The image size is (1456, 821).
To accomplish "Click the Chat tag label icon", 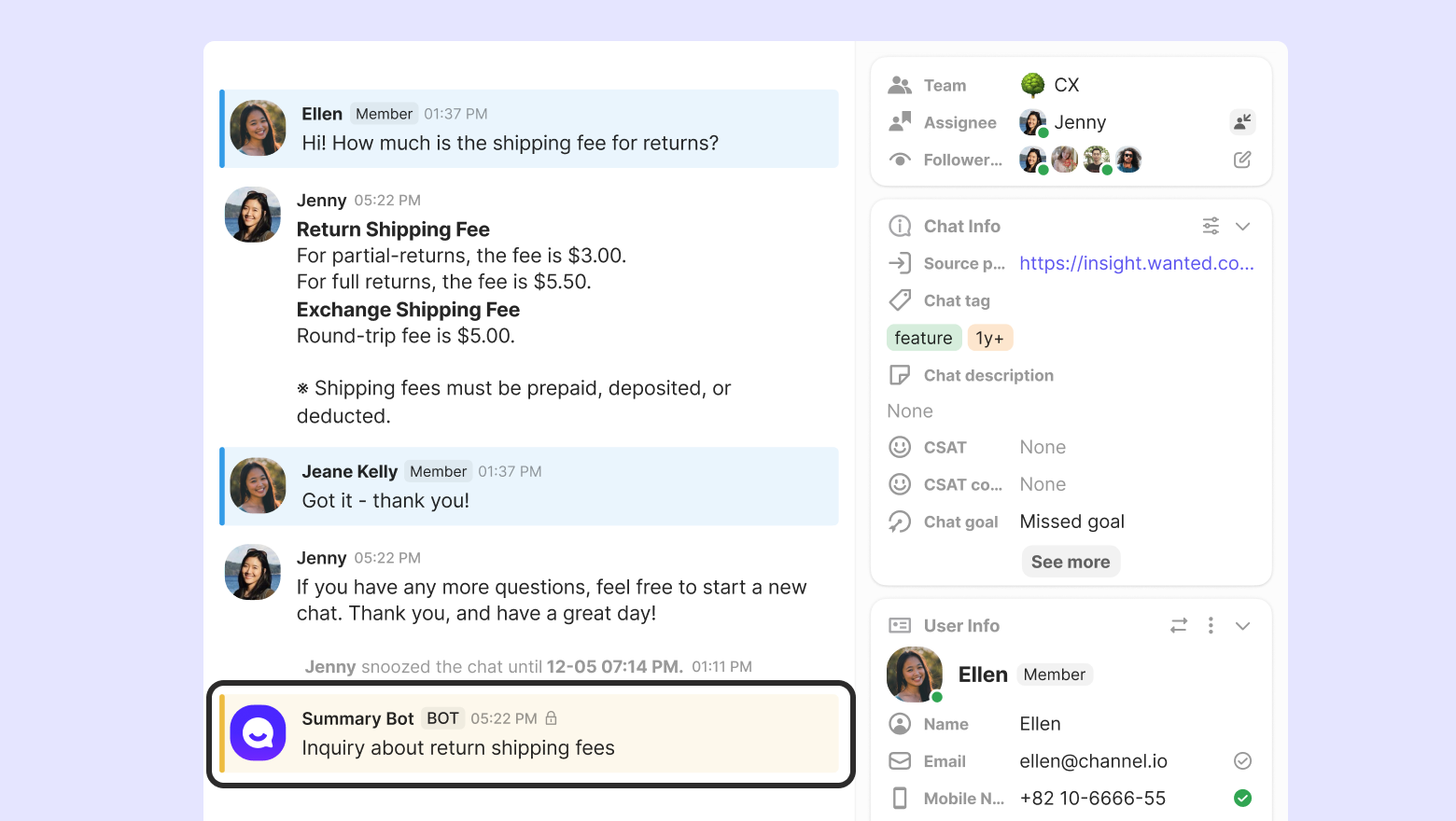I will point(900,300).
